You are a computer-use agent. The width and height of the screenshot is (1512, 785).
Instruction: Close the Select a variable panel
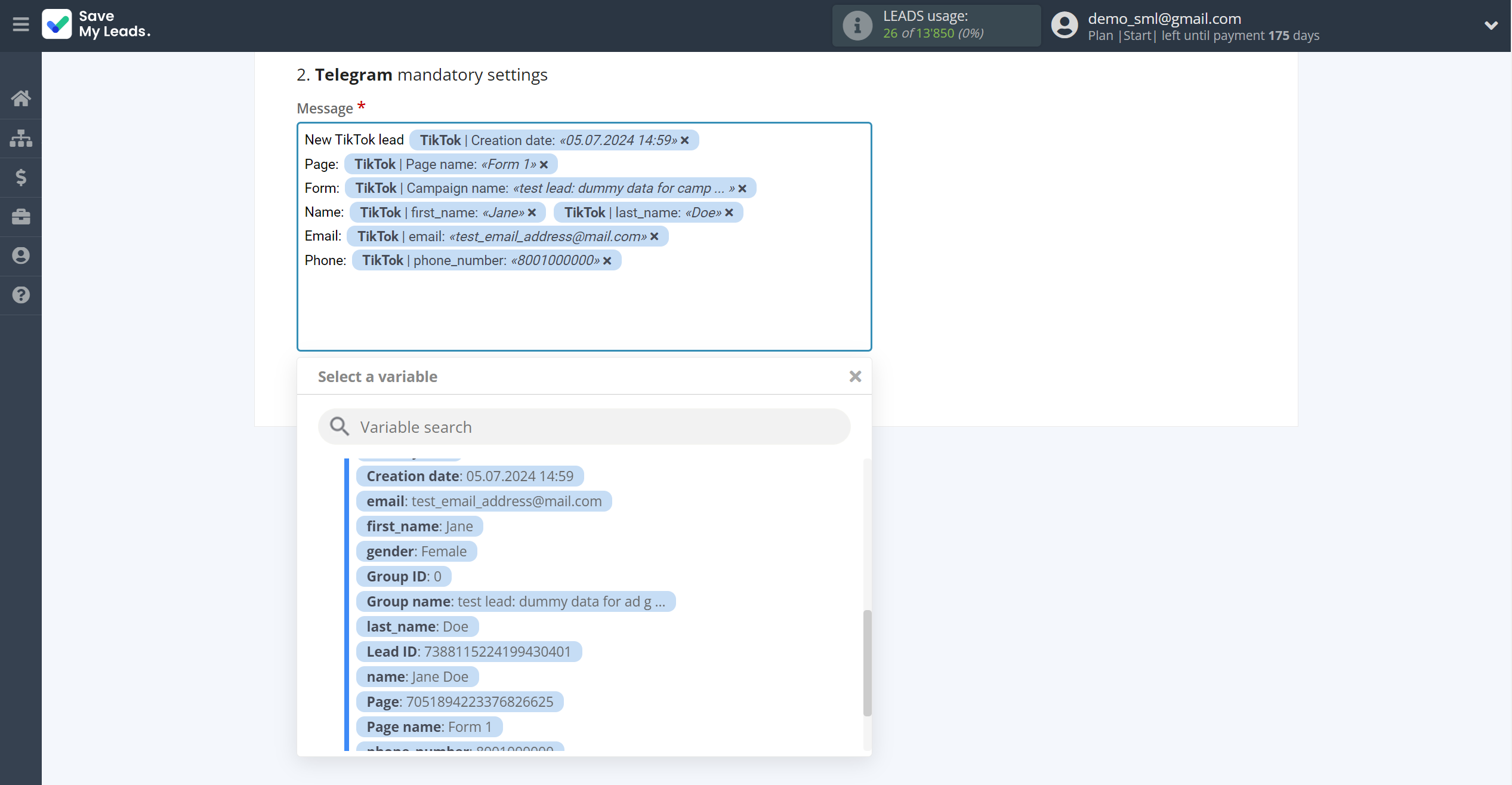click(x=855, y=376)
